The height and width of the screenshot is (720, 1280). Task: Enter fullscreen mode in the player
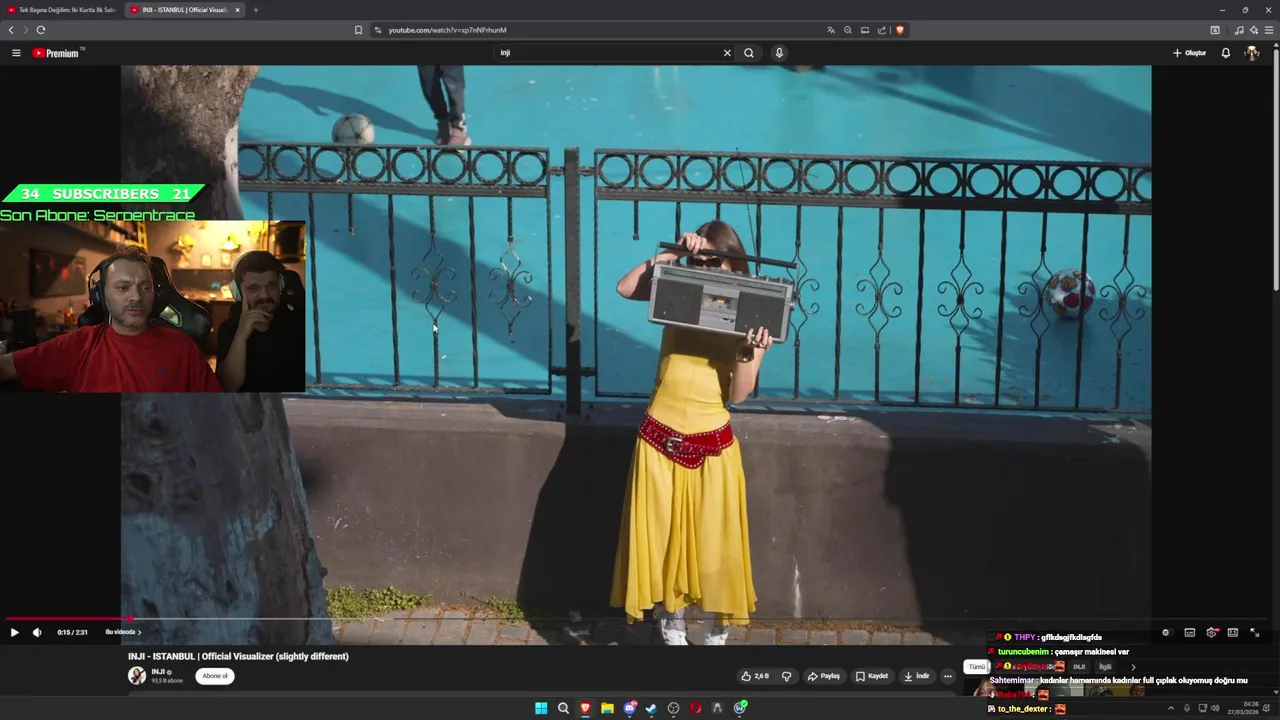[x=1255, y=632]
